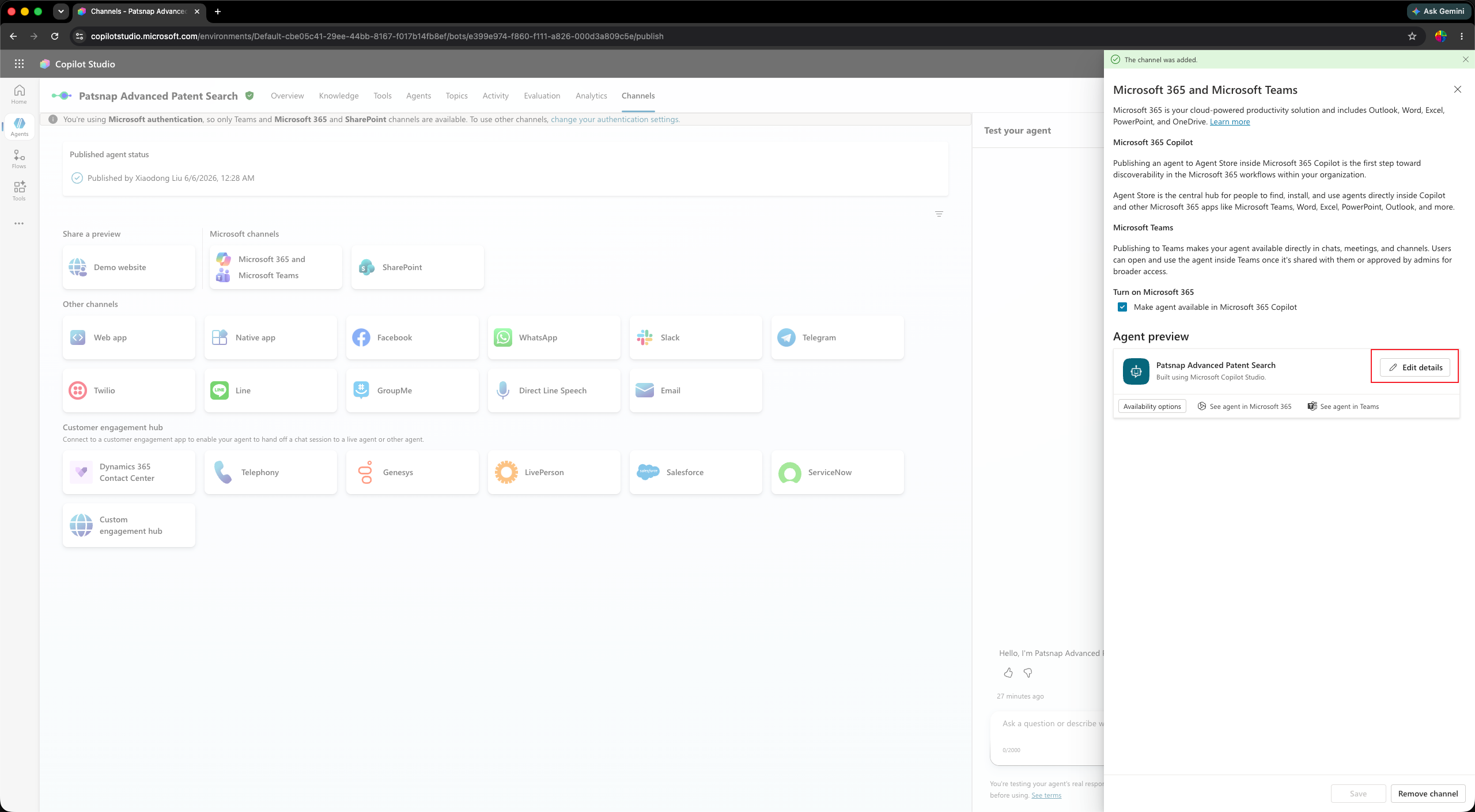This screenshot has height=812, width=1475.
Task: Open the Salesforce engagement hub
Action: [696, 472]
